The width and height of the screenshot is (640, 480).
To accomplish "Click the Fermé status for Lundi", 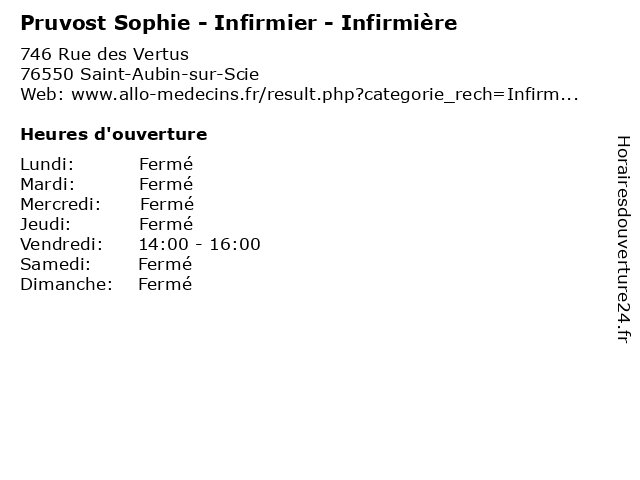I will click(x=166, y=164).
